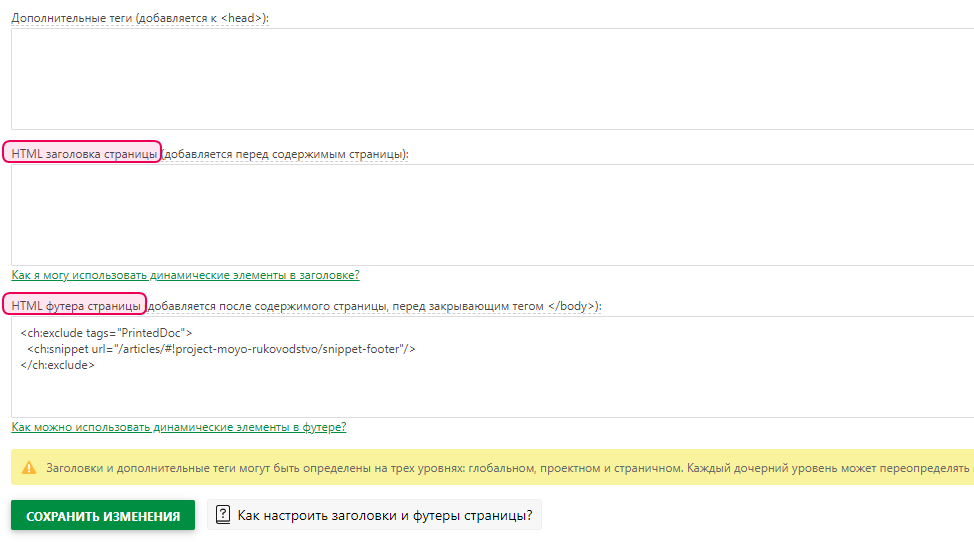Focus the Дополнительные теги text area

pyautogui.click(x=490, y=79)
